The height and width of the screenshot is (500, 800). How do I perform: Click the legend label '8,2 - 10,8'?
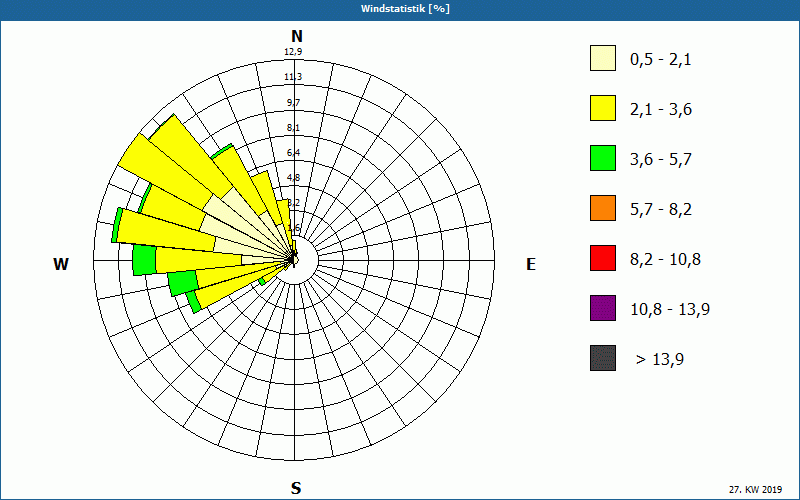pos(665,260)
